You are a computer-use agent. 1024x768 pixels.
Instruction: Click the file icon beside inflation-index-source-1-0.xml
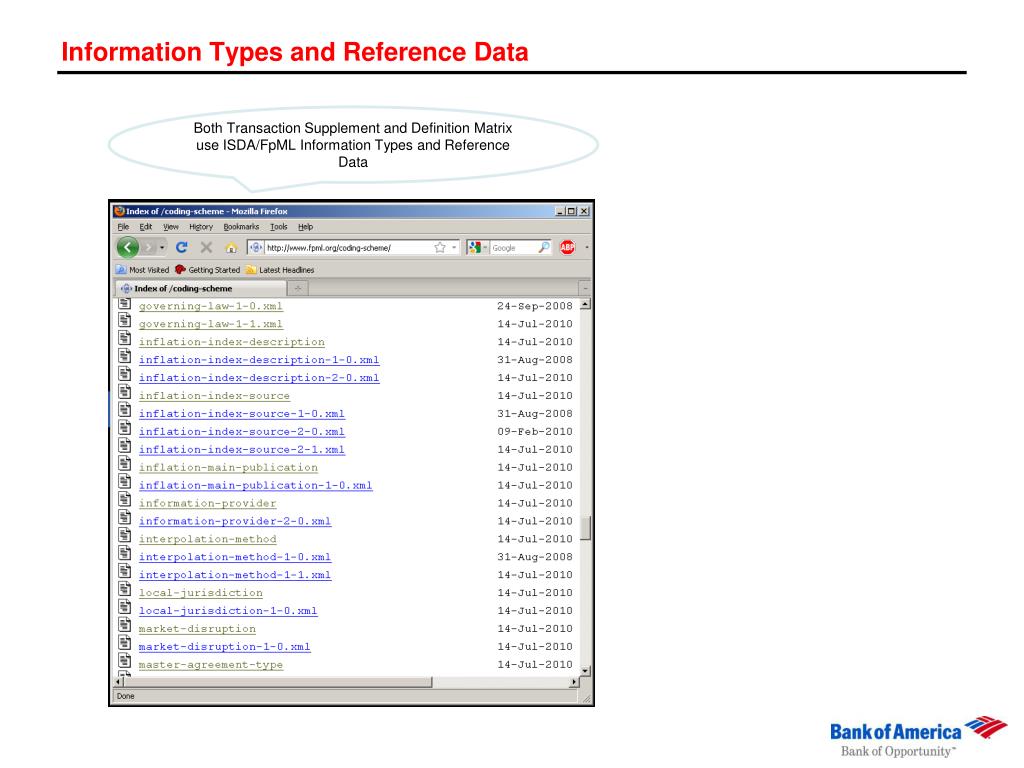point(125,410)
